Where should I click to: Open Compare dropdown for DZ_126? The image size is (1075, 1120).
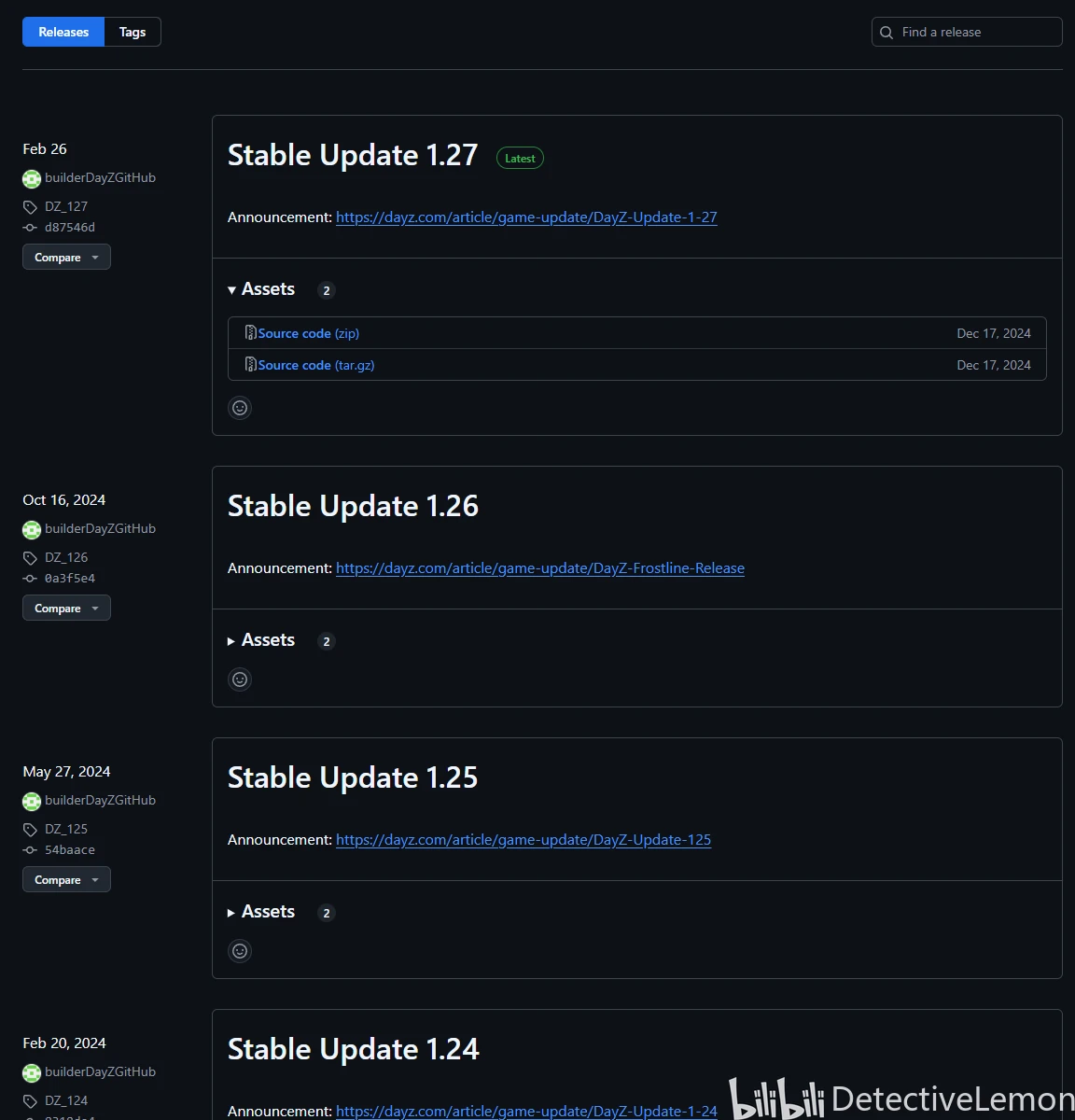pos(66,609)
